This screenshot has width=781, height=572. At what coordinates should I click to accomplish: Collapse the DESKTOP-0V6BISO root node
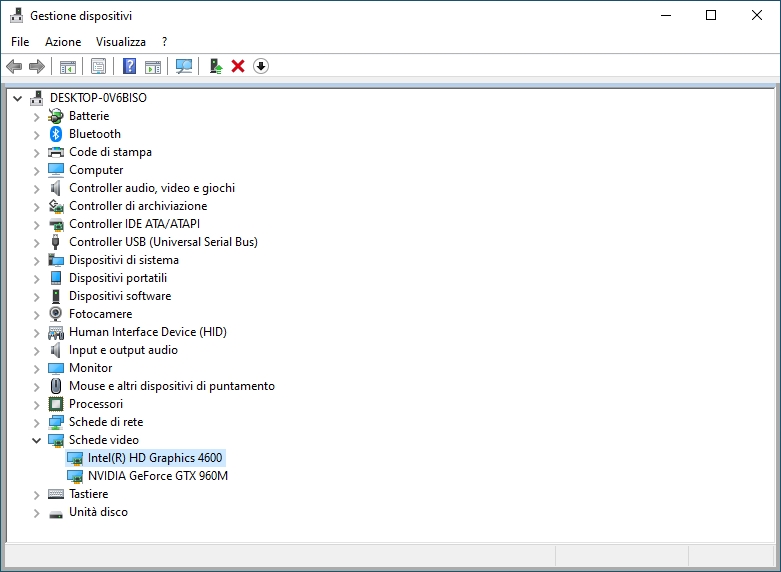pyautogui.click(x=17, y=98)
